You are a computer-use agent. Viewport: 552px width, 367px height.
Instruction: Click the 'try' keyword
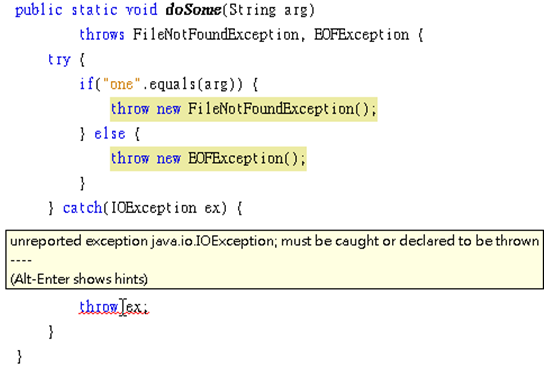[59, 60]
